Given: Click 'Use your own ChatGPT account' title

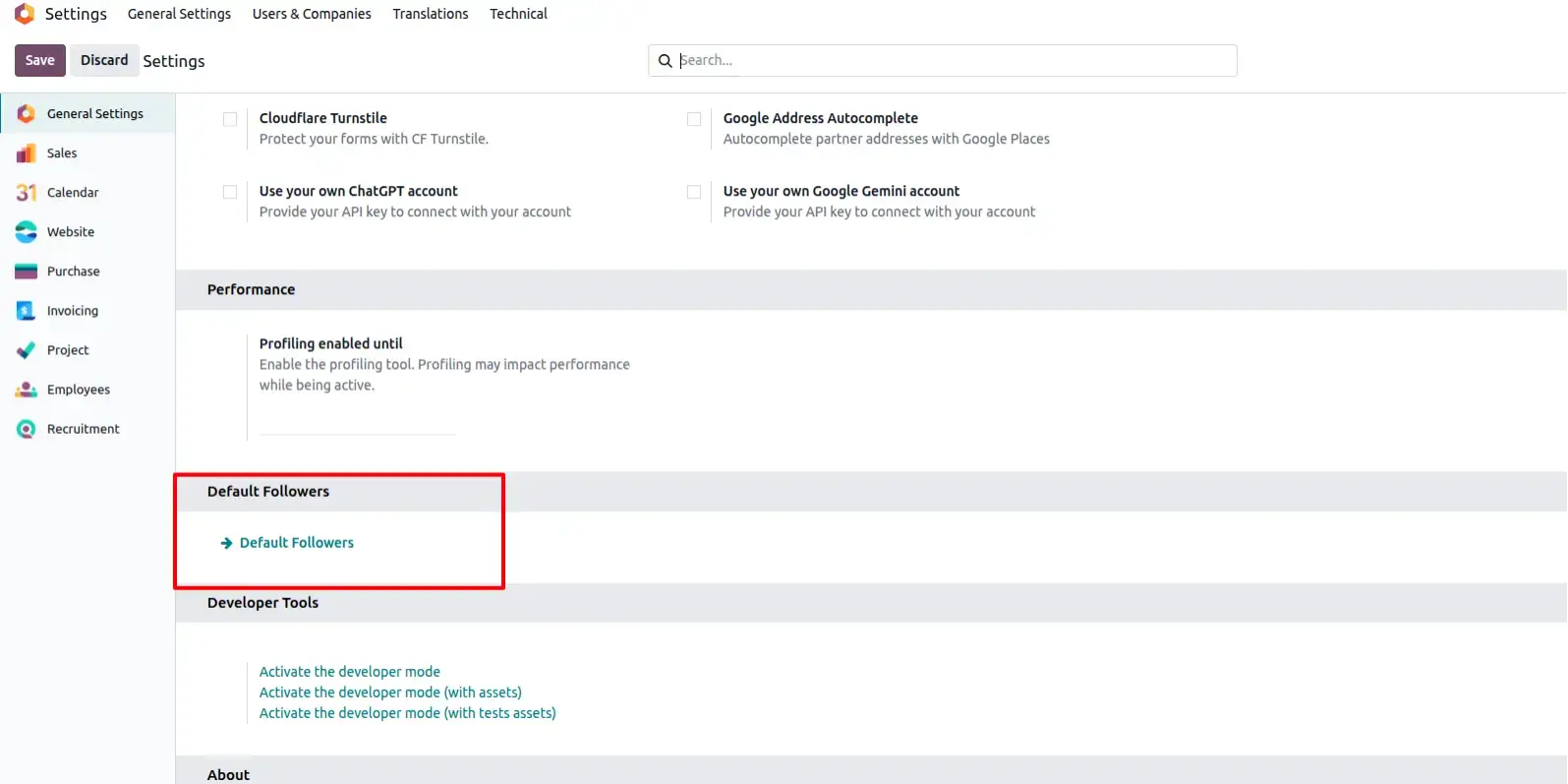Looking at the screenshot, I should coord(359,191).
